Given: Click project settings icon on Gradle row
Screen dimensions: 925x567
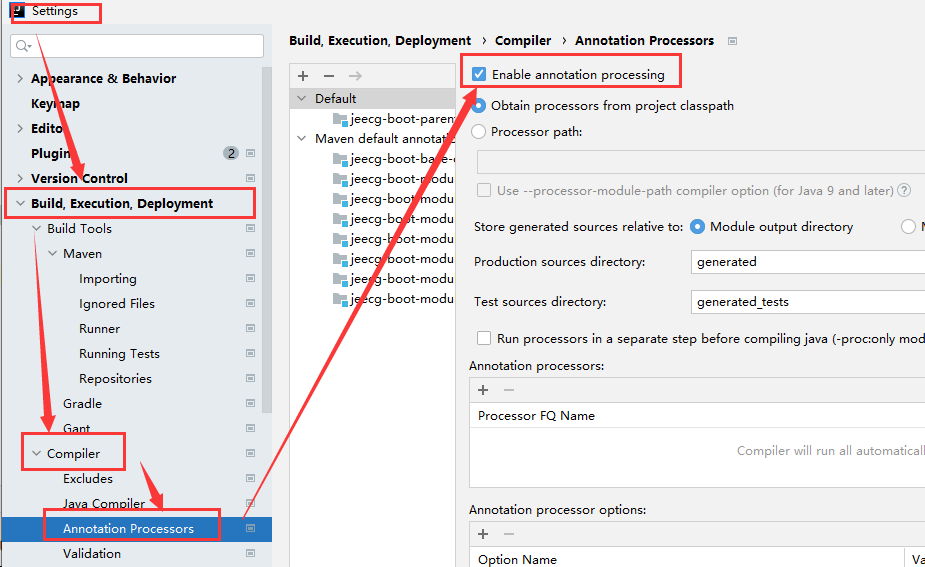Looking at the screenshot, I should [x=251, y=404].
